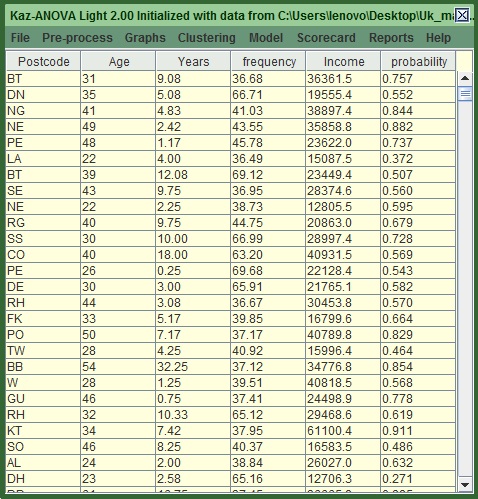This screenshot has width=478, height=499.
Task: Click the frequency cell 66.71
Action: [x=268, y=95]
